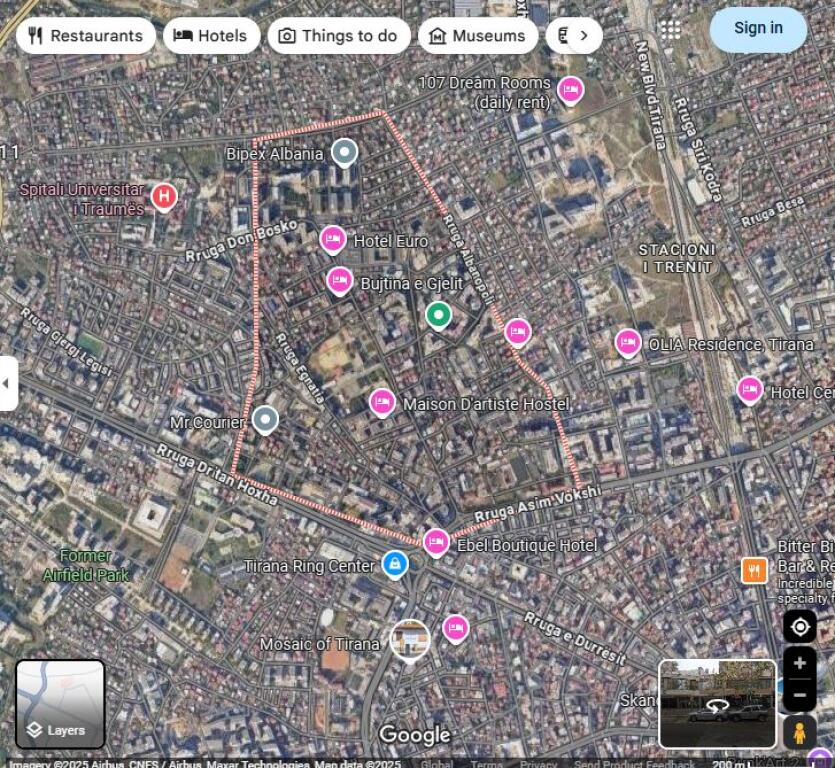Select the Ebel Boutique Hotel pin

[436, 543]
